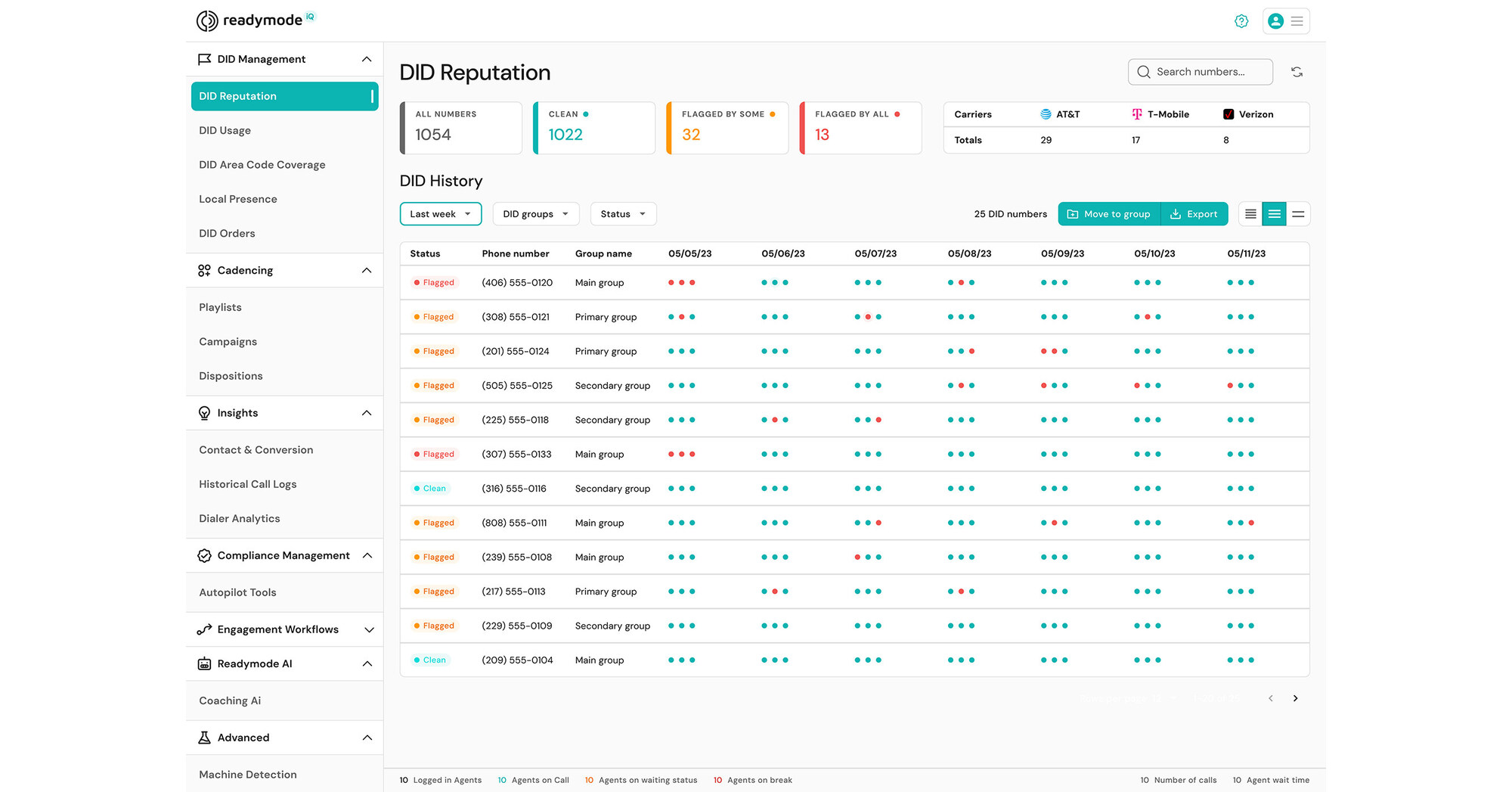Select the compact list density view icon
Viewport: 1512px width, 792px height.
tap(1249, 214)
